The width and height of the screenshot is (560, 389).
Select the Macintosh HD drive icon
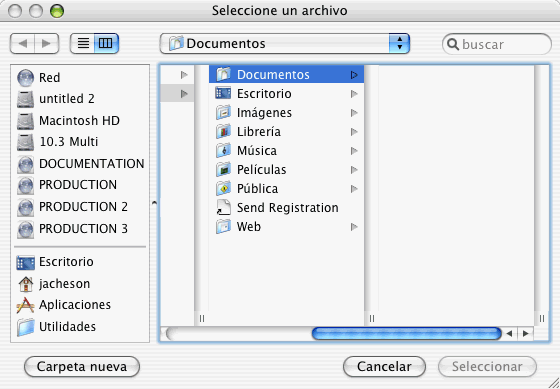(25, 121)
